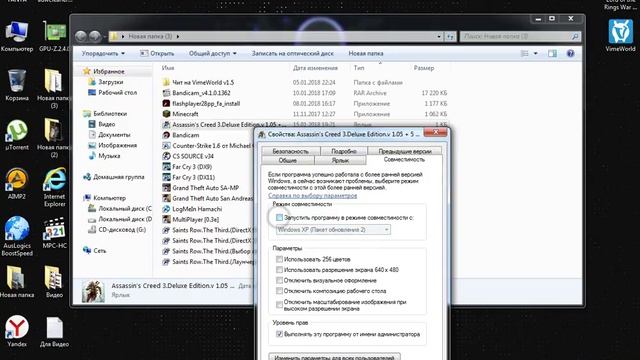
Task: Open the Windows XP compatibility version dropdown
Action: click(x=333, y=230)
